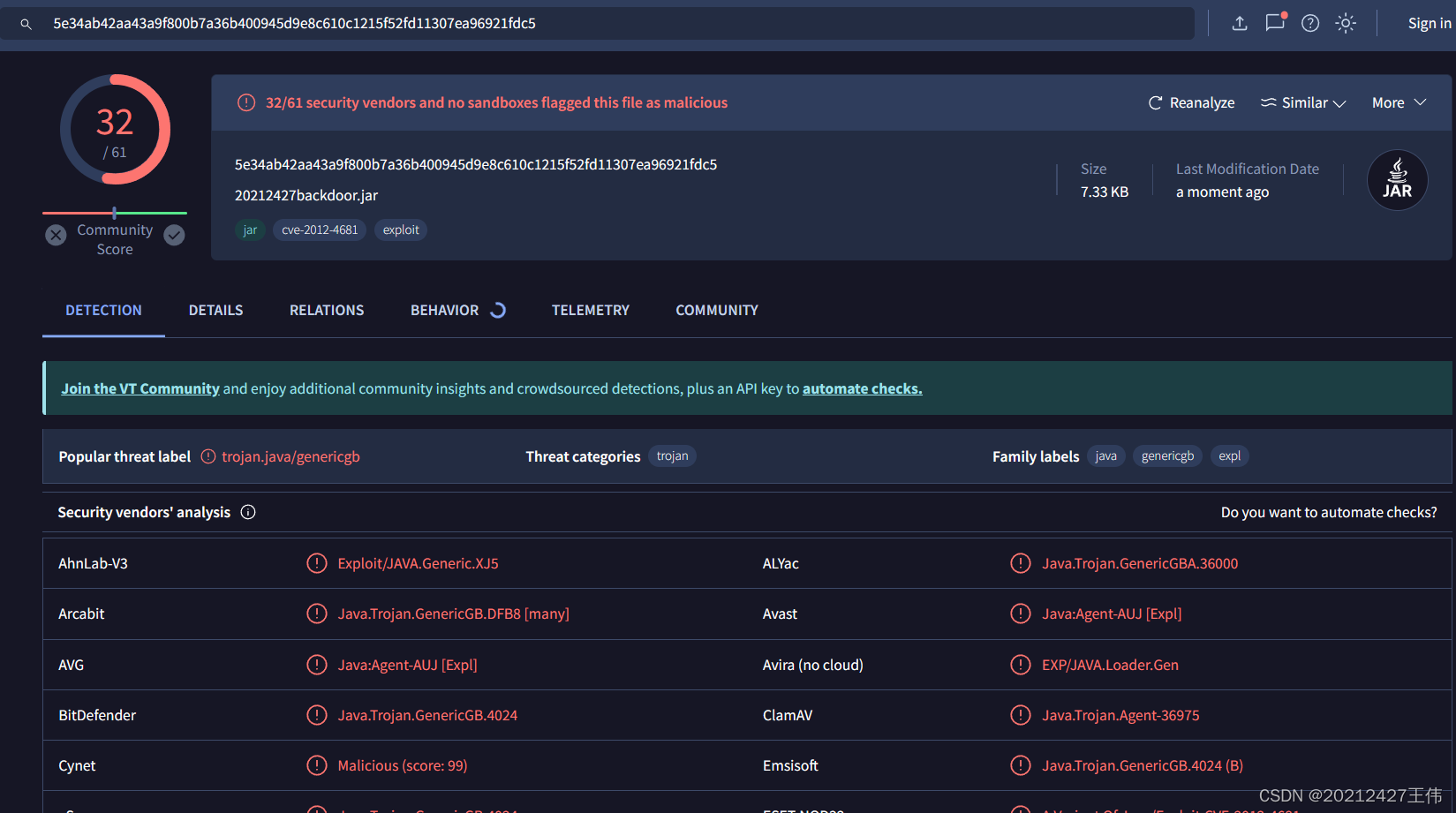1456x813 pixels.
Task: Click the Arcabit detection alert icon
Action: 316,614
